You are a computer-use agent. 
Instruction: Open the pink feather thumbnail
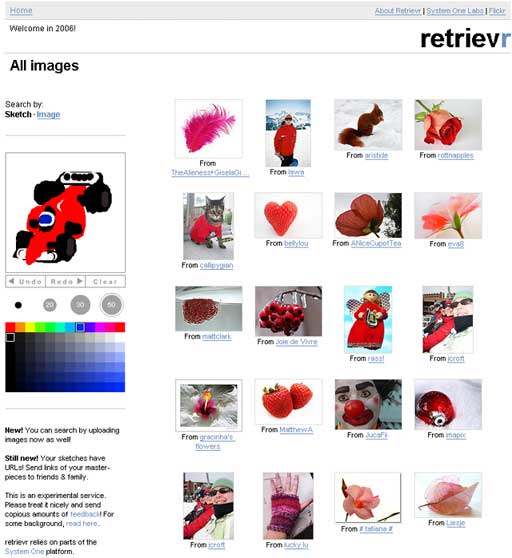209,128
